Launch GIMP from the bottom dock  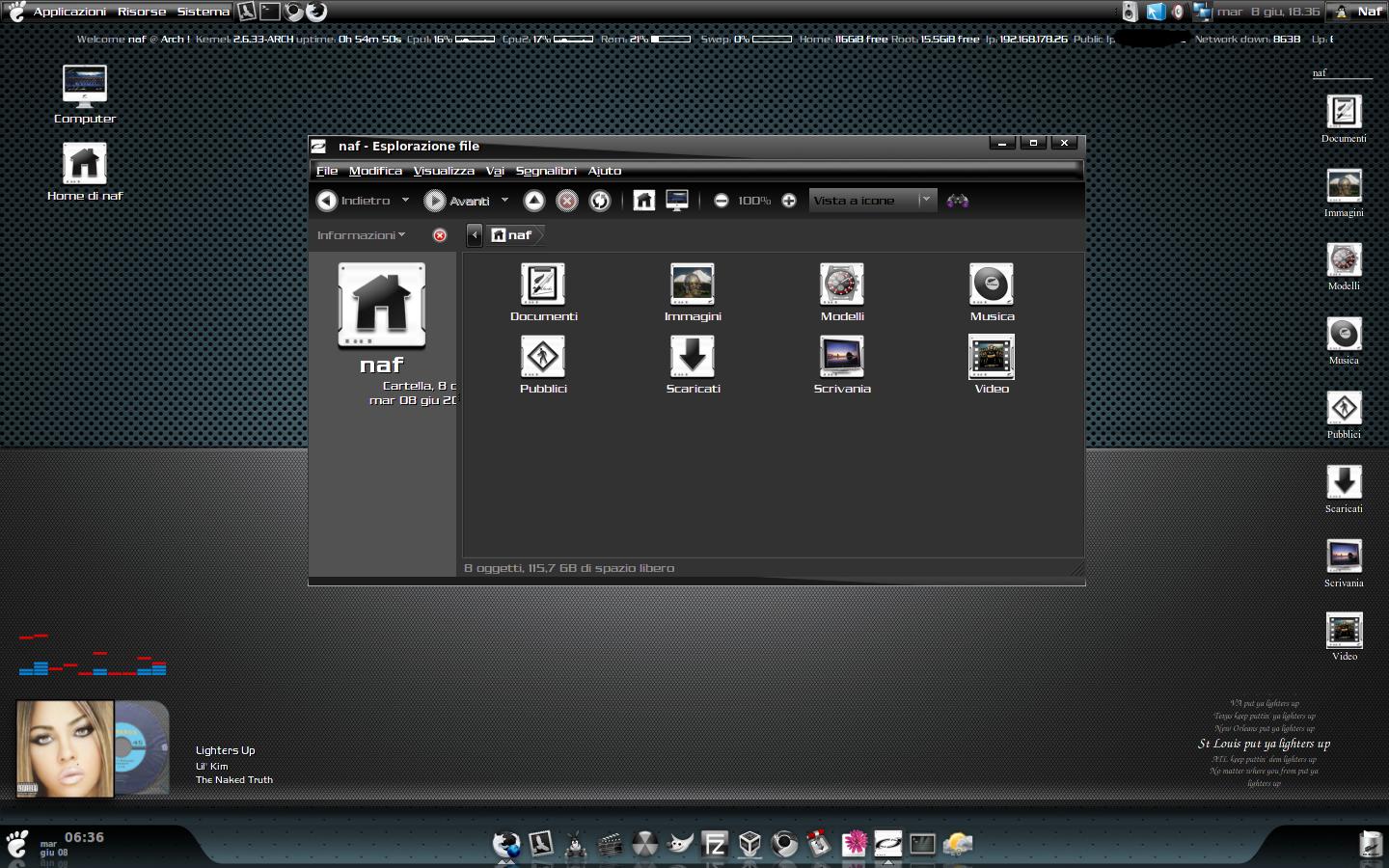coord(680,844)
